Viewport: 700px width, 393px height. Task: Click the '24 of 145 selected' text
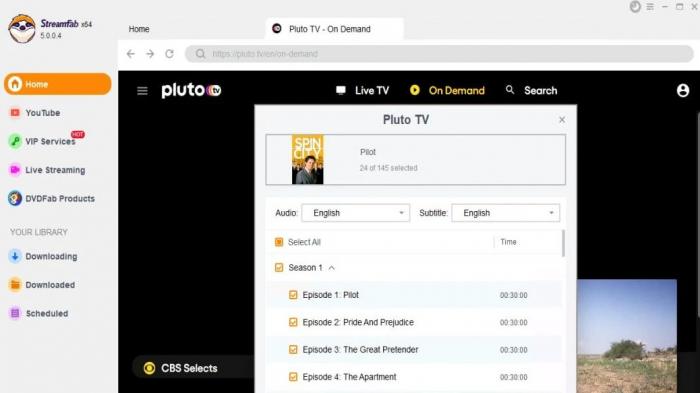point(388,168)
